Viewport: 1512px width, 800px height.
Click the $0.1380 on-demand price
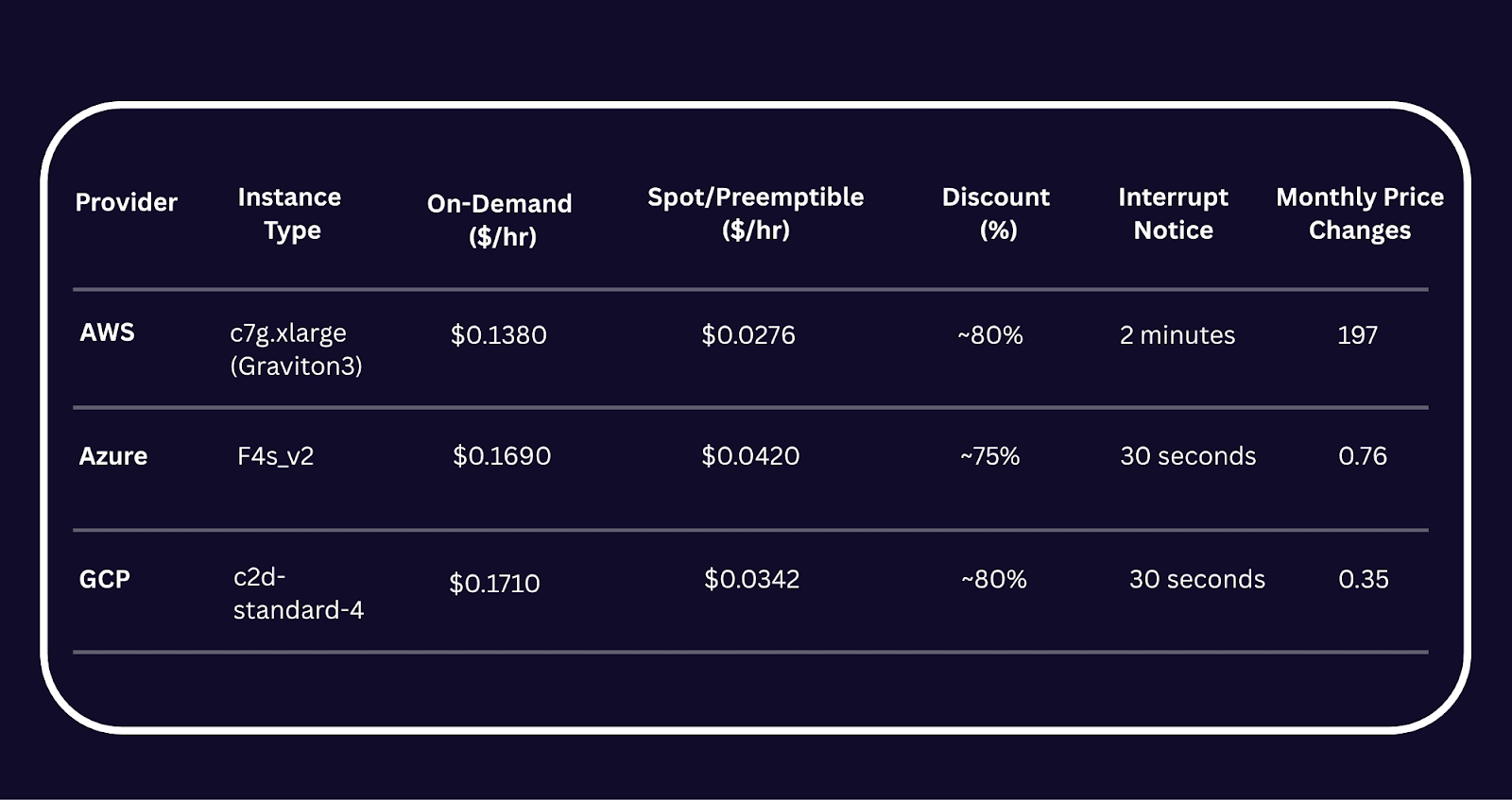[498, 335]
